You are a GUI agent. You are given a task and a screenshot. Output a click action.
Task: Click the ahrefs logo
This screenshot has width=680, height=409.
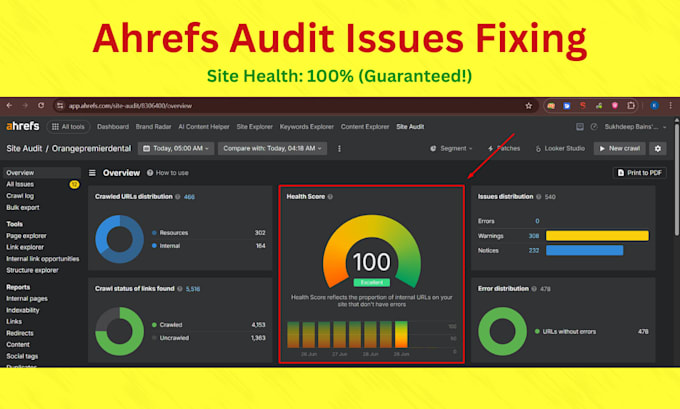pos(23,126)
